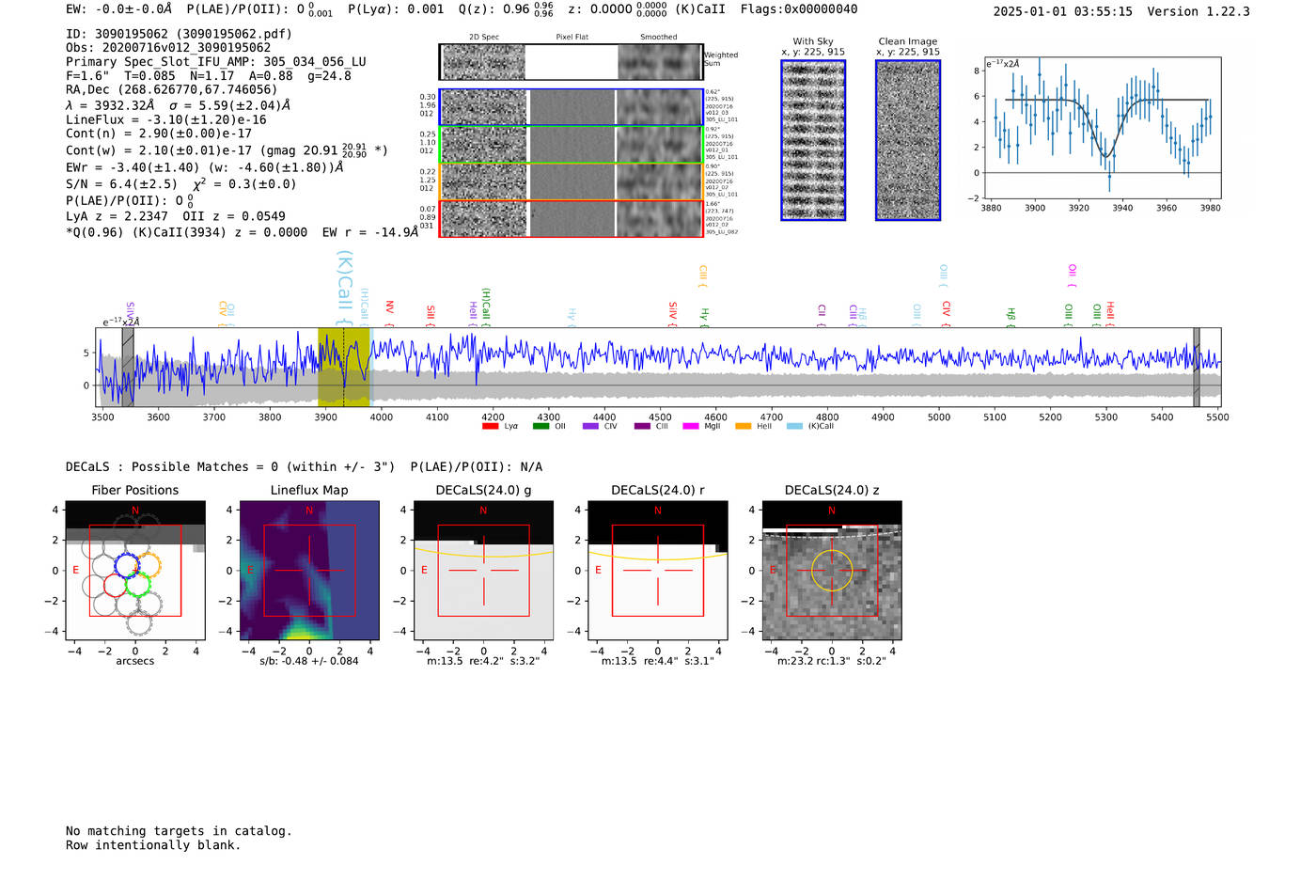Click the ID: 3090195062 text line

(x=179, y=34)
